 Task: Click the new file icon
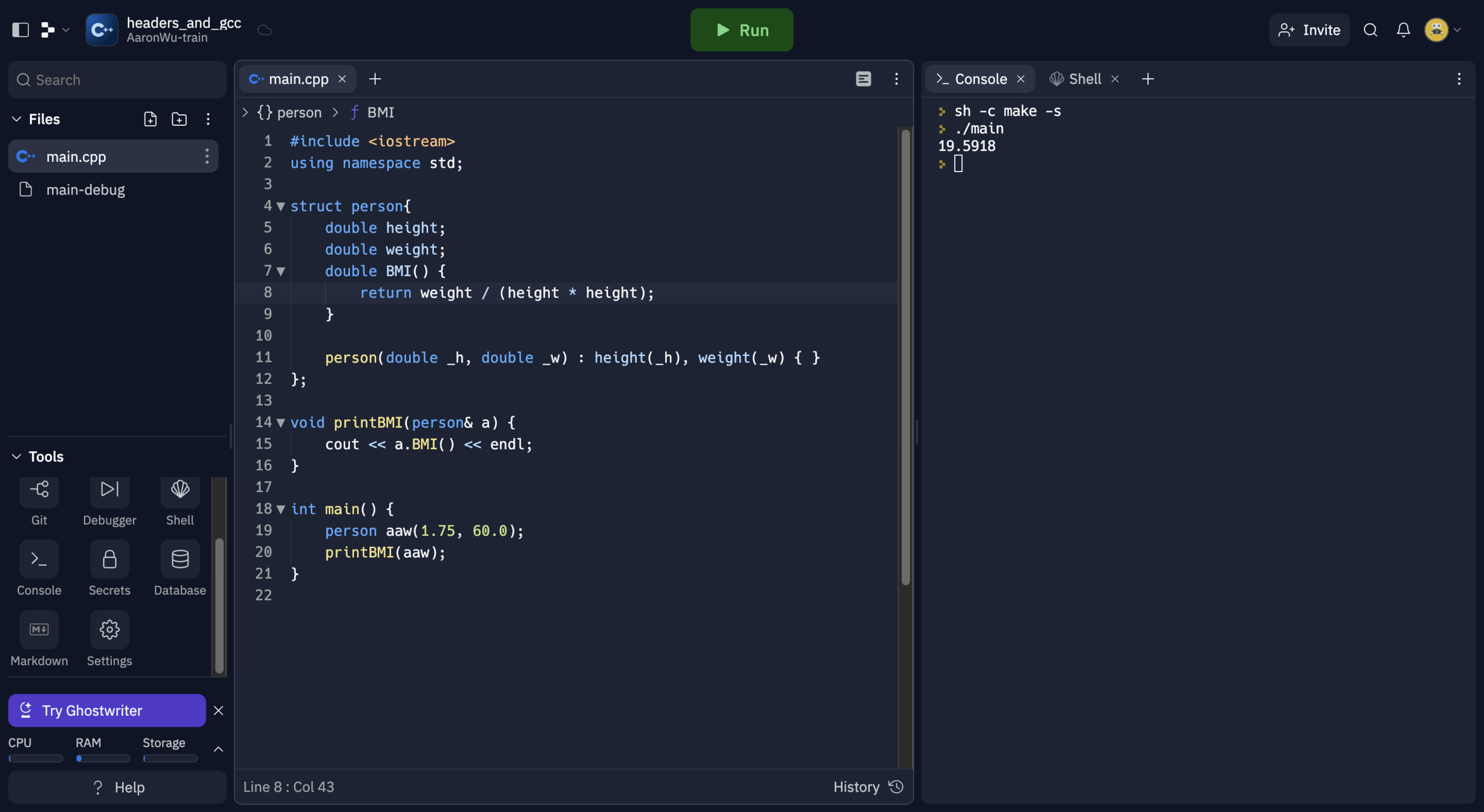150,119
